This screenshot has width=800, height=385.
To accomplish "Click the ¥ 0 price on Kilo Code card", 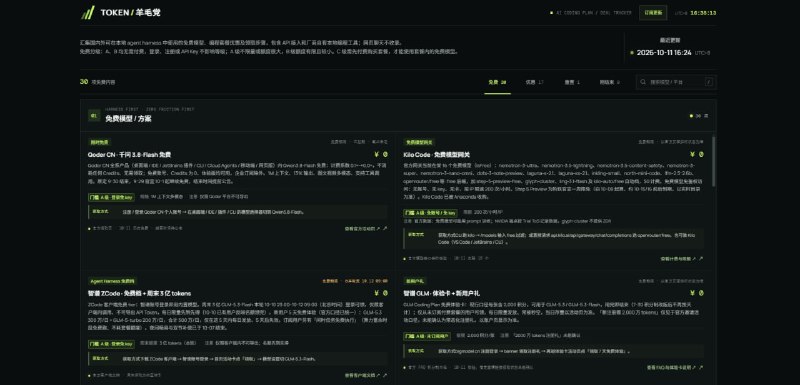I will pyautogui.click(x=696, y=155).
